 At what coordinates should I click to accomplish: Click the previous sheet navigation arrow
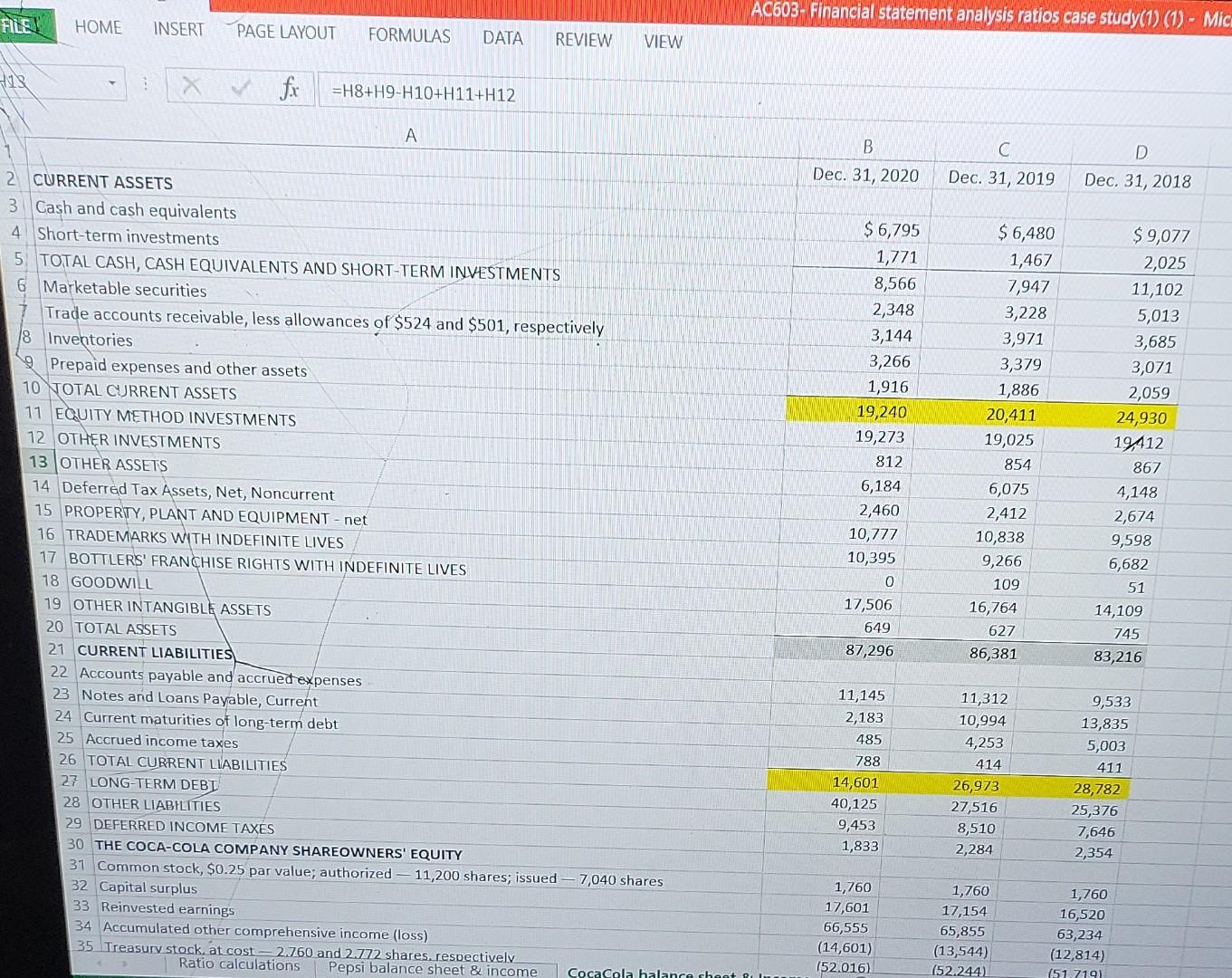(x=100, y=965)
